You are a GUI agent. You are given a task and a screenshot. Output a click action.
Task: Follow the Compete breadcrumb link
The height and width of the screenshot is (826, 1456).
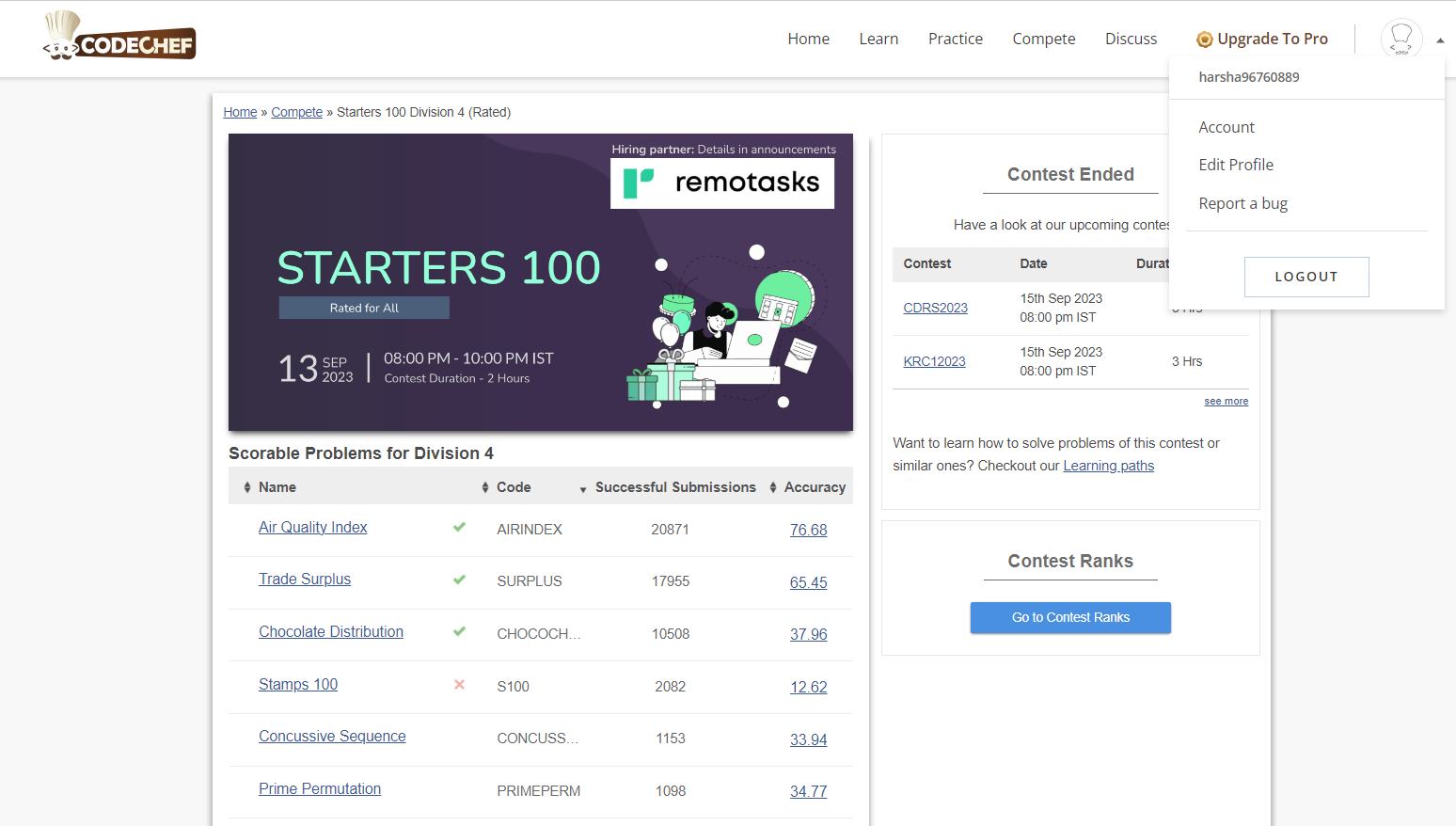point(296,112)
